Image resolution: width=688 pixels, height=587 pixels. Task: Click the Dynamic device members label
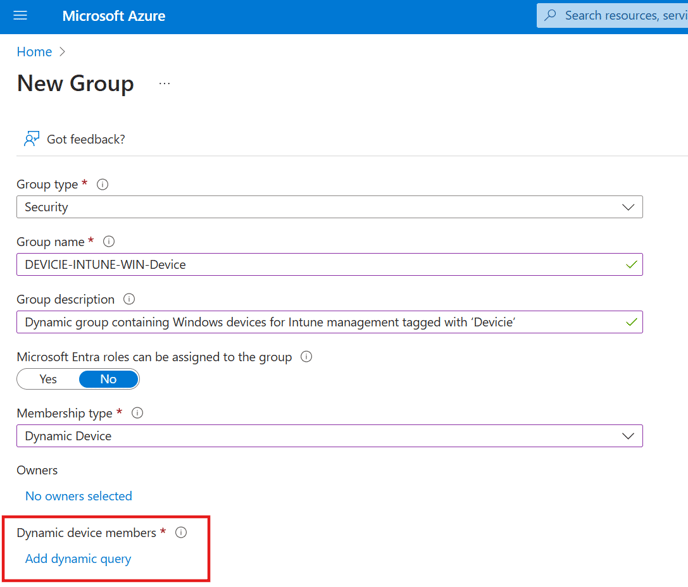pyautogui.click(x=86, y=533)
